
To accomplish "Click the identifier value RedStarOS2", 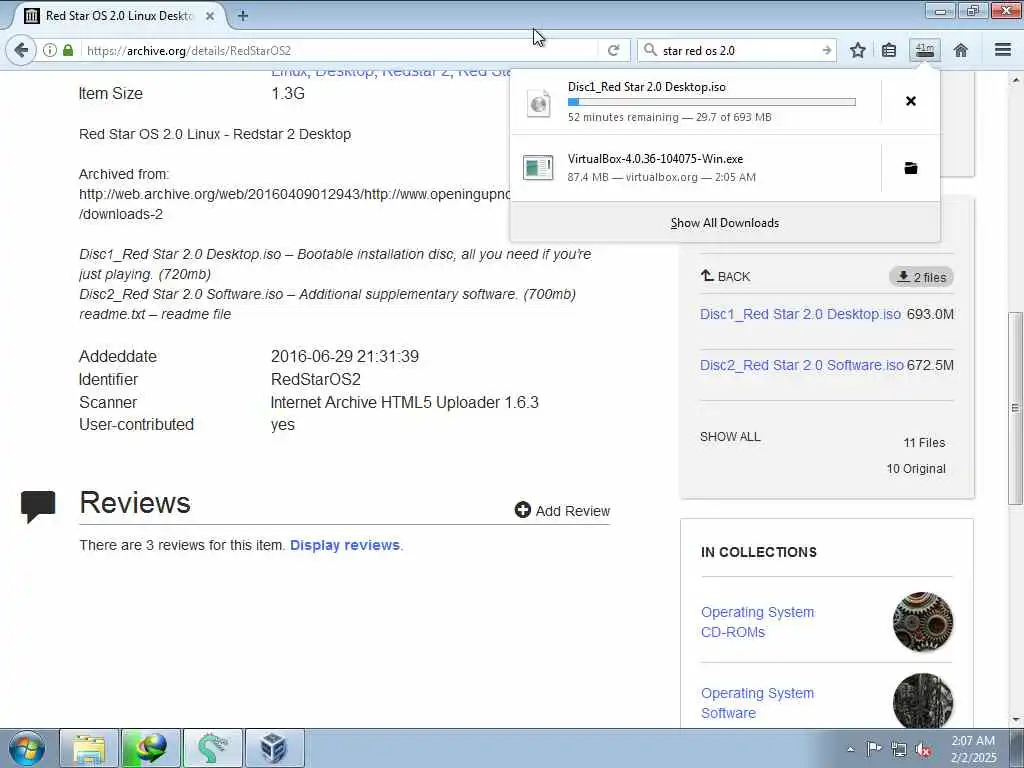I will [x=315, y=379].
